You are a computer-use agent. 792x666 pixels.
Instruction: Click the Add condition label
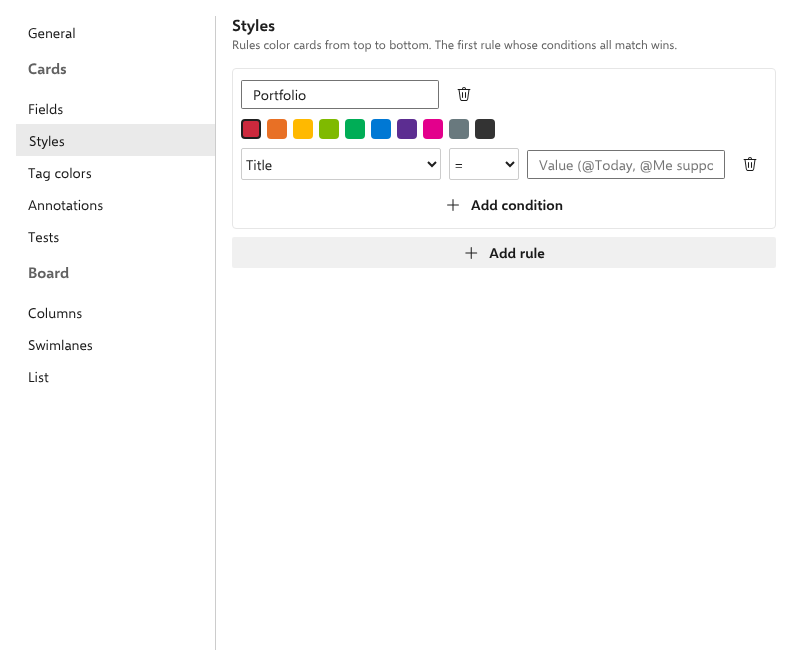517,205
